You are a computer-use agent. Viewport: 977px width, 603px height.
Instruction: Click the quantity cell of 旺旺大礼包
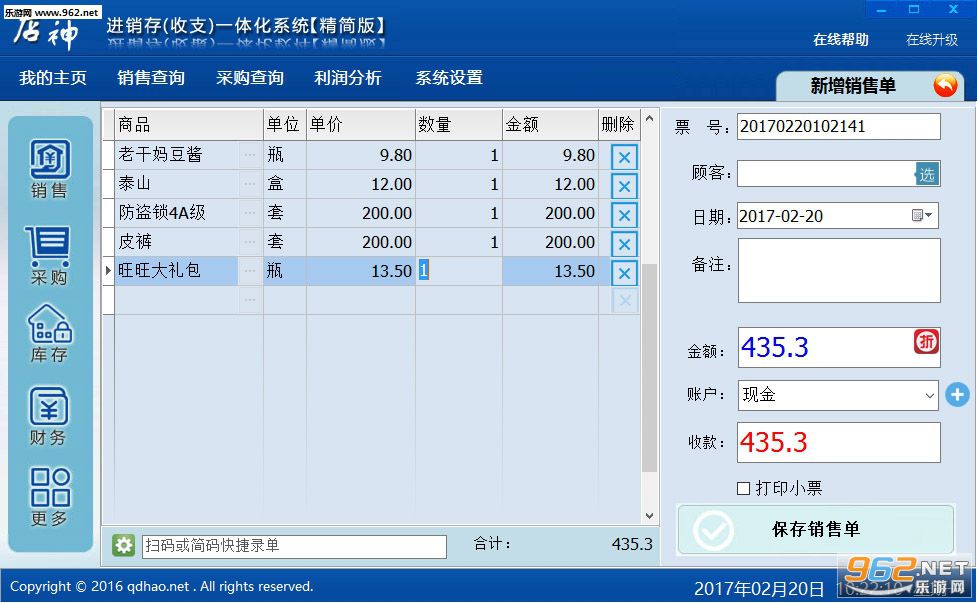pyautogui.click(x=459, y=271)
